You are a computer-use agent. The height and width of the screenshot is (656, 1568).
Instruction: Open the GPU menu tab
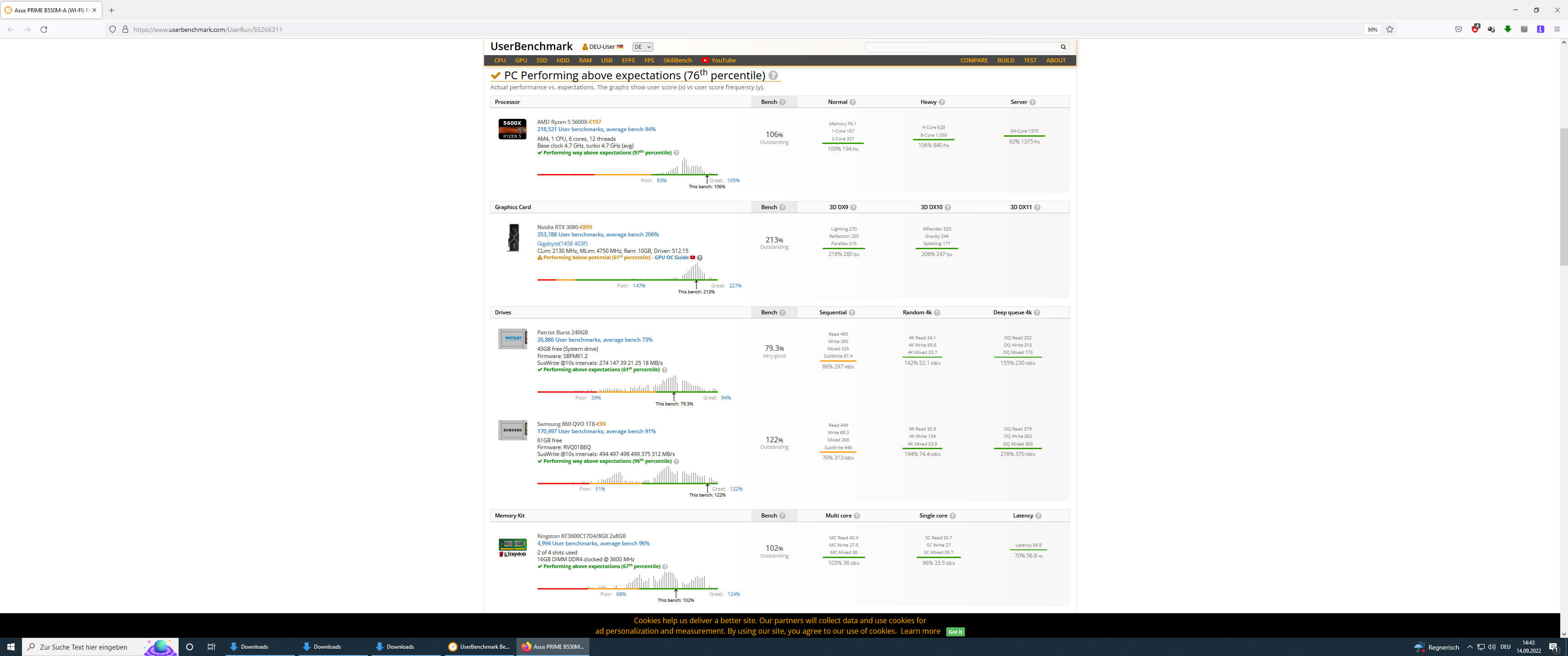click(521, 60)
